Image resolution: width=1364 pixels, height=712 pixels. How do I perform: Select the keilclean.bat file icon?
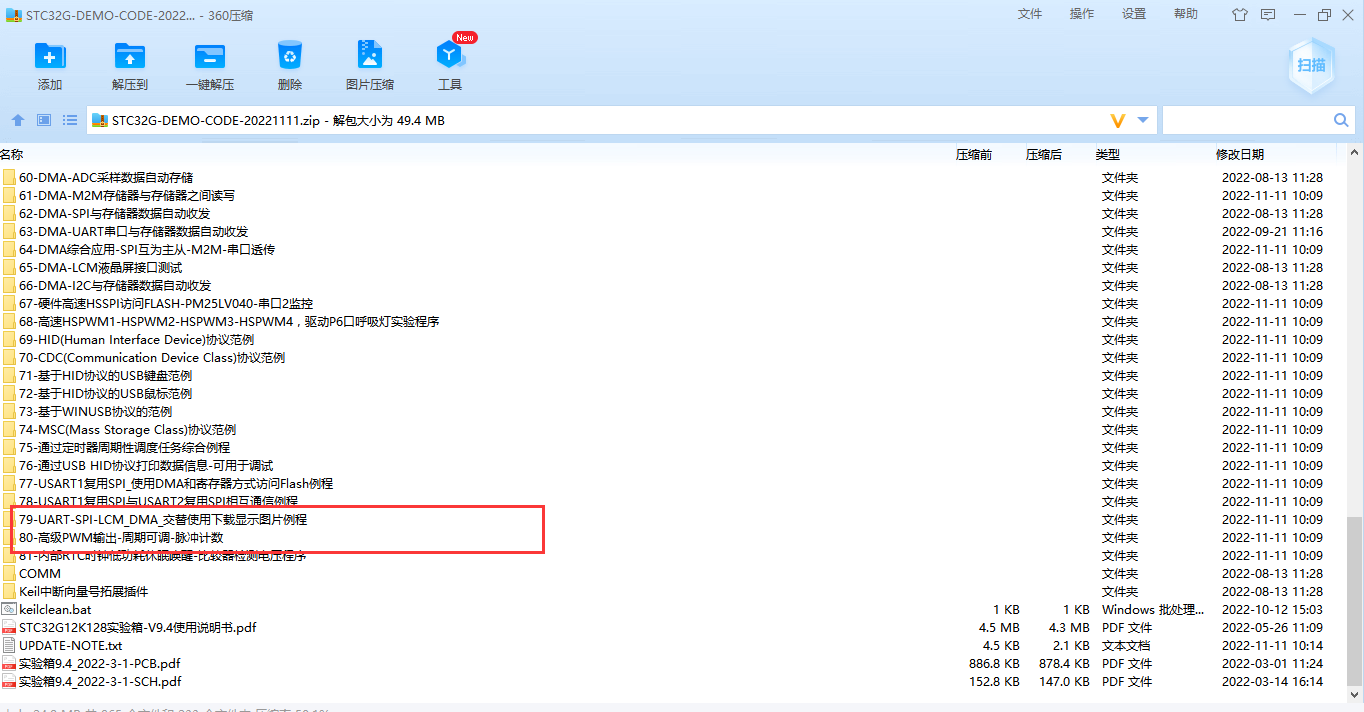coord(9,609)
